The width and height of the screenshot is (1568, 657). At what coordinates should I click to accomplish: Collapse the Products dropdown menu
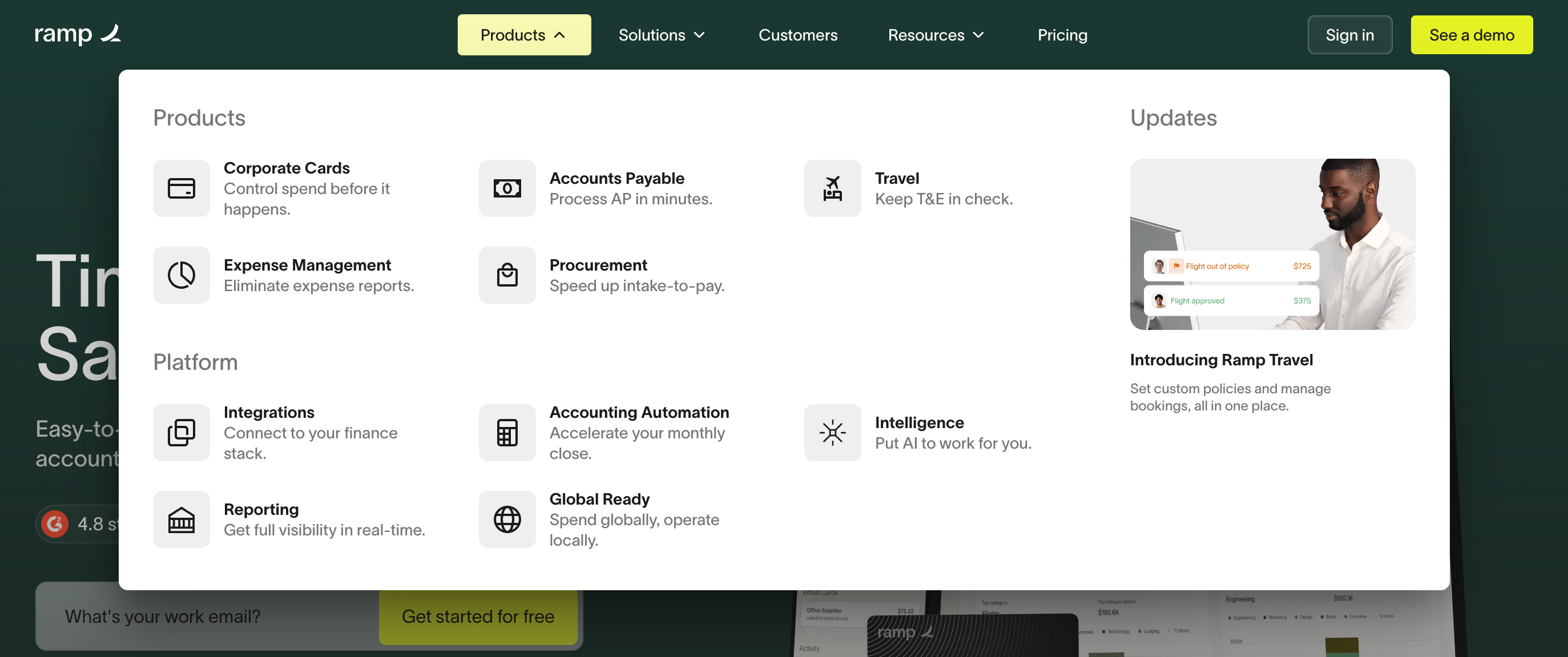(x=523, y=35)
